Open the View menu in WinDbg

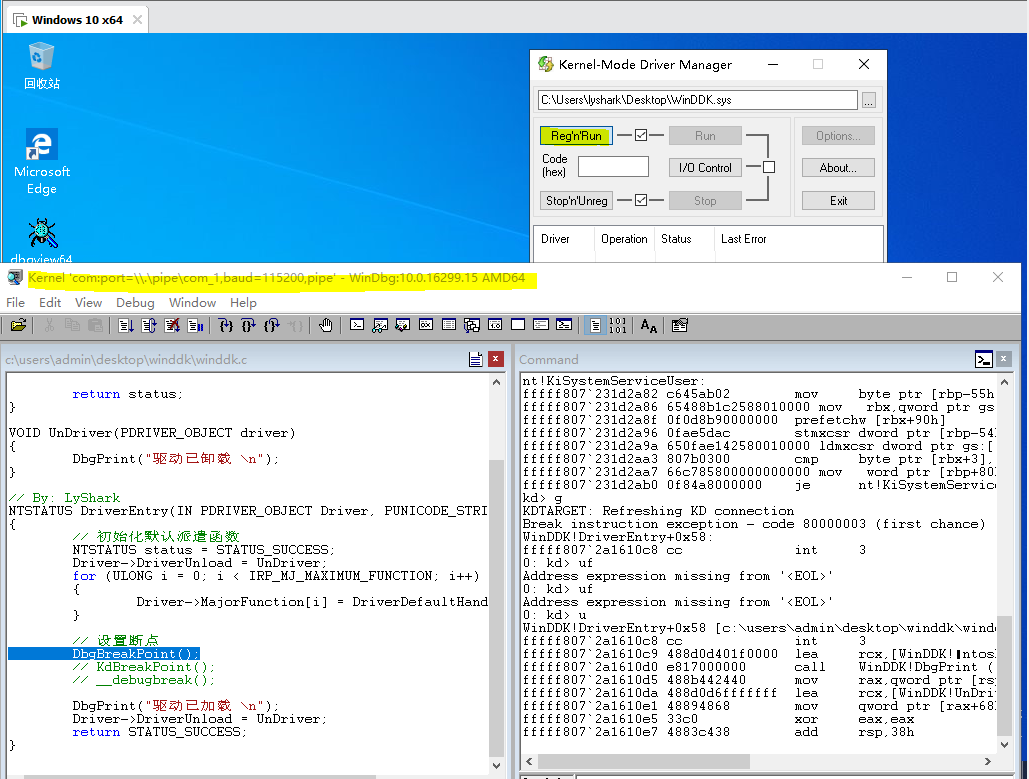click(x=88, y=302)
